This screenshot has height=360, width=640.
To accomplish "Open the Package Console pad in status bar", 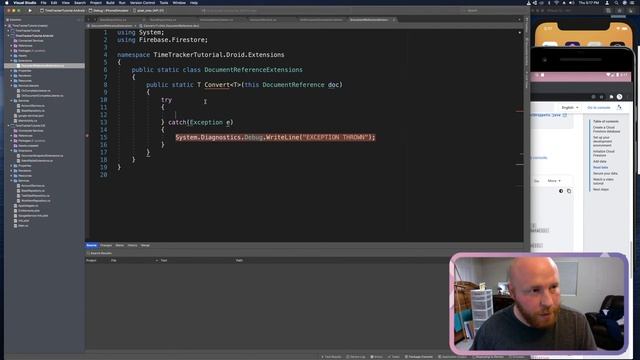I will coord(419,357).
